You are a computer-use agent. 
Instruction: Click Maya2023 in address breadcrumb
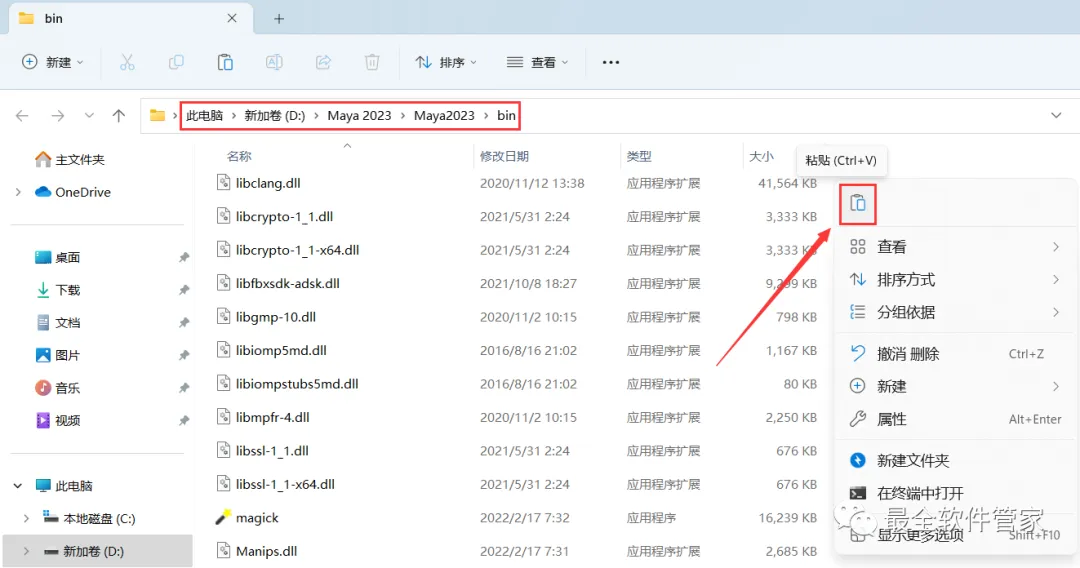point(444,116)
